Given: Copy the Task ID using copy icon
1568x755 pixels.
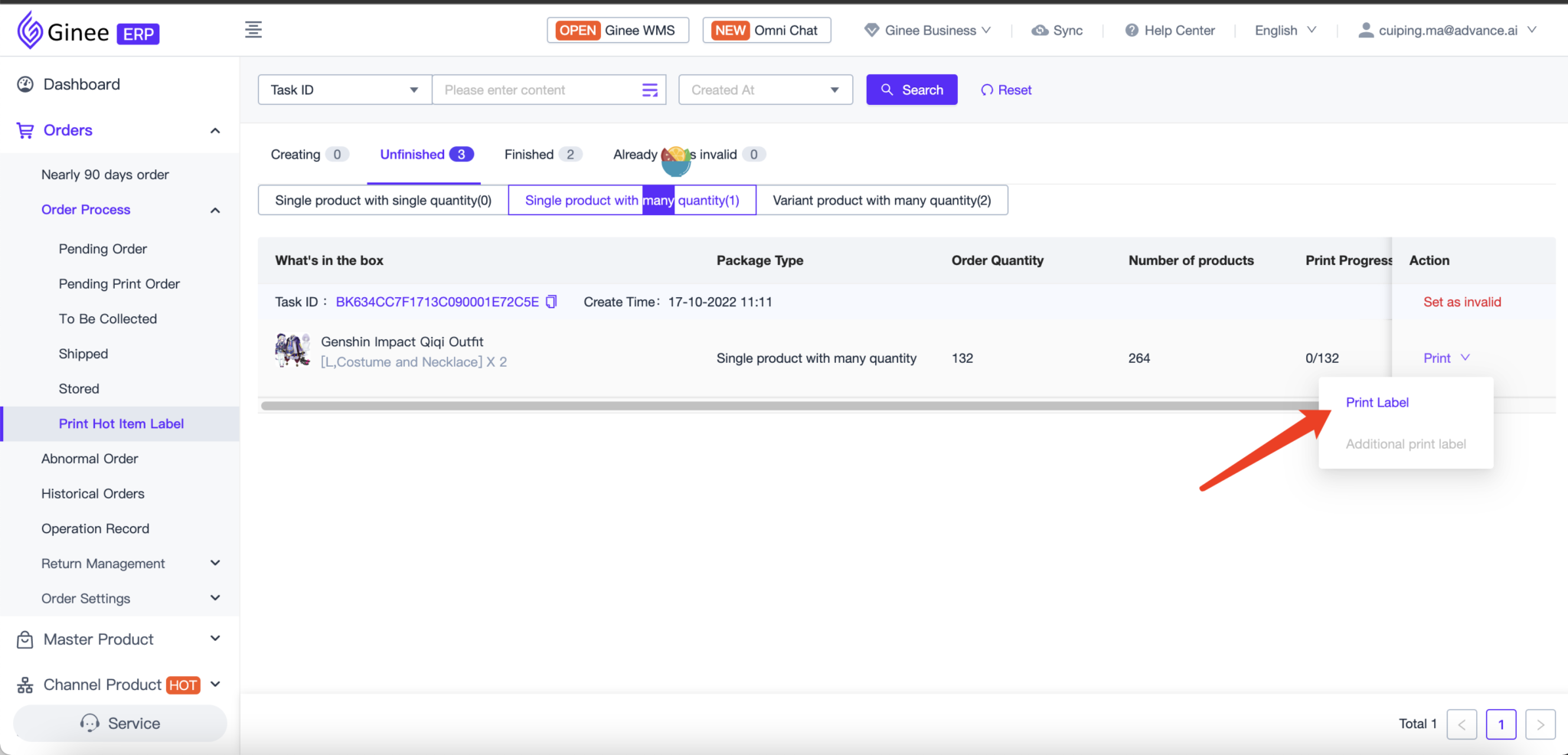Looking at the screenshot, I should click(551, 302).
